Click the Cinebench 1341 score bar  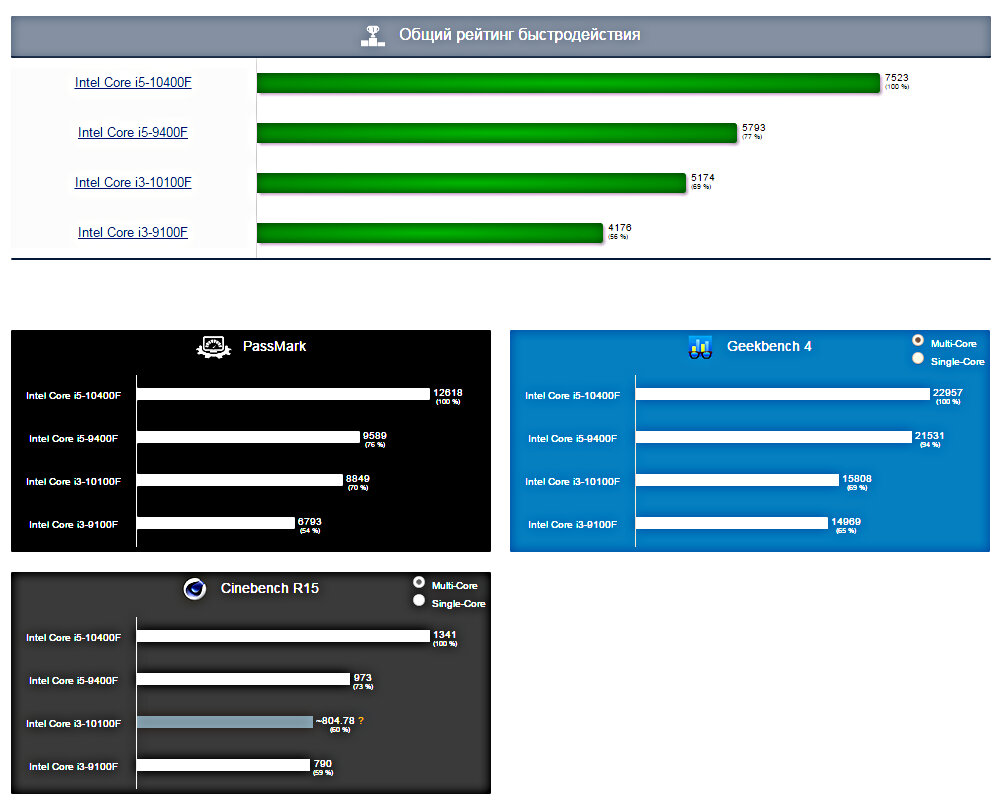coord(284,636)
